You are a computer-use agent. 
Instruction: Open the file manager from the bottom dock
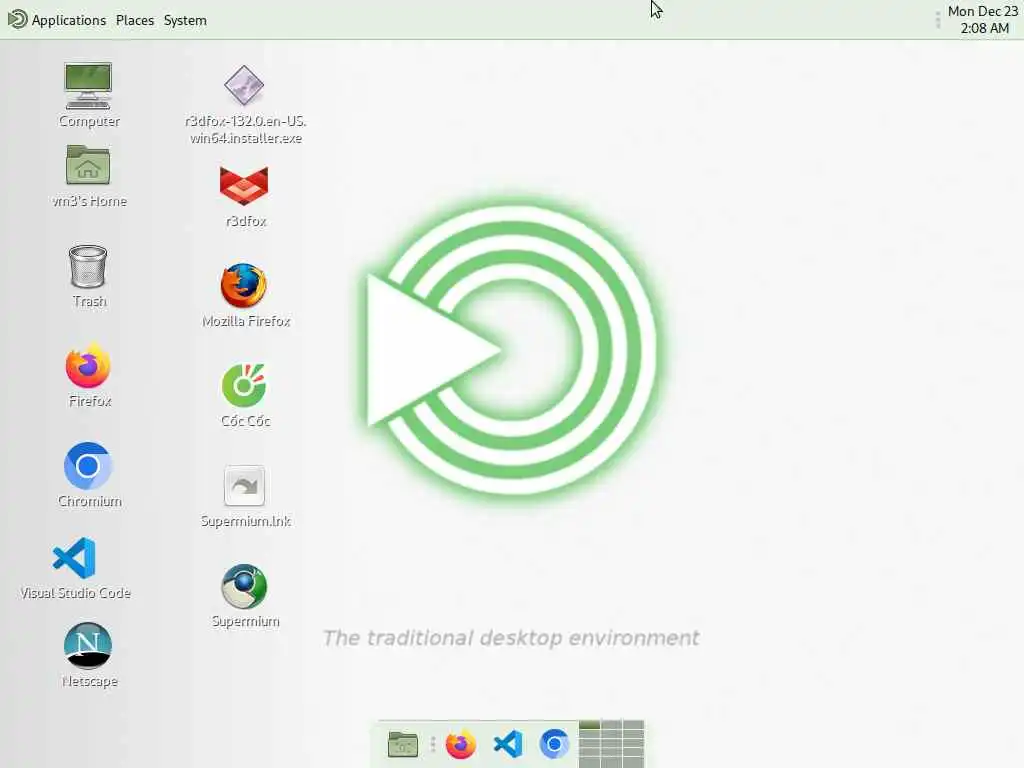[x=403, y=744]
